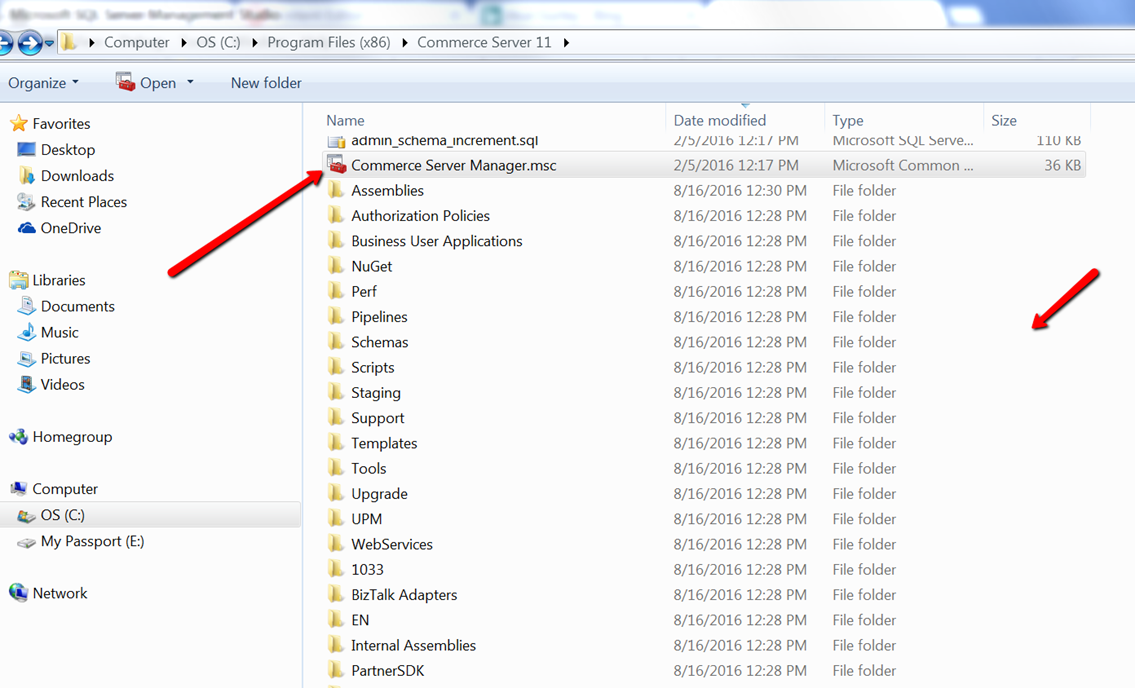This screenshot has width=1135, height=688.
Task: Expand breadcrumb arrow after Commerce Server 11
Action: click(x=565, y=43)
